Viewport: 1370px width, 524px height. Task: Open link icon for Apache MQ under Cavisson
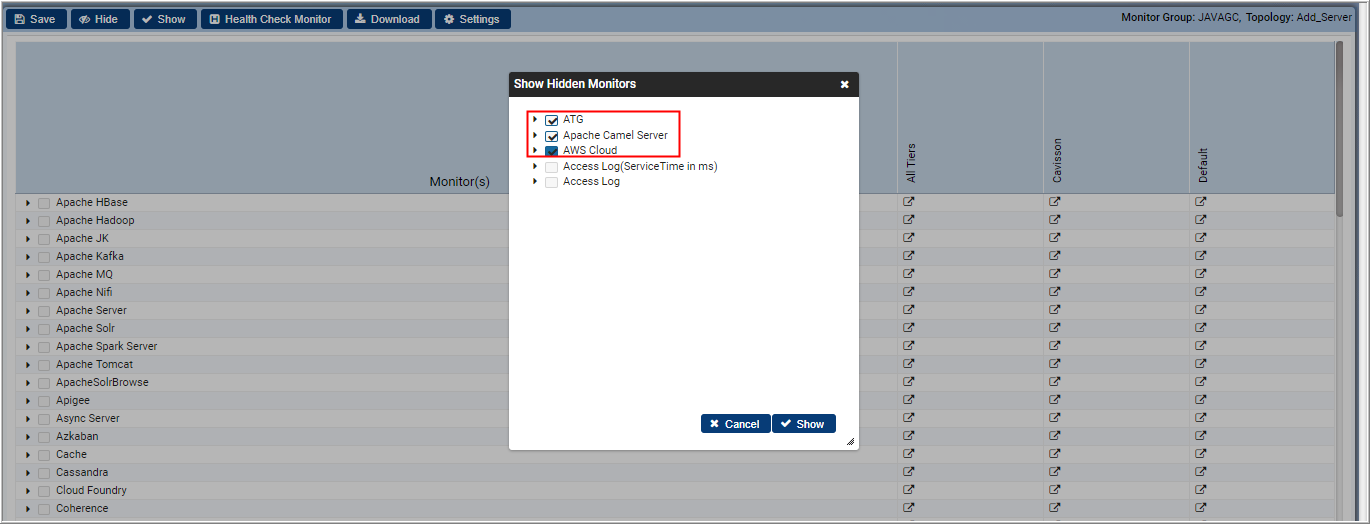coord(1055,274)
